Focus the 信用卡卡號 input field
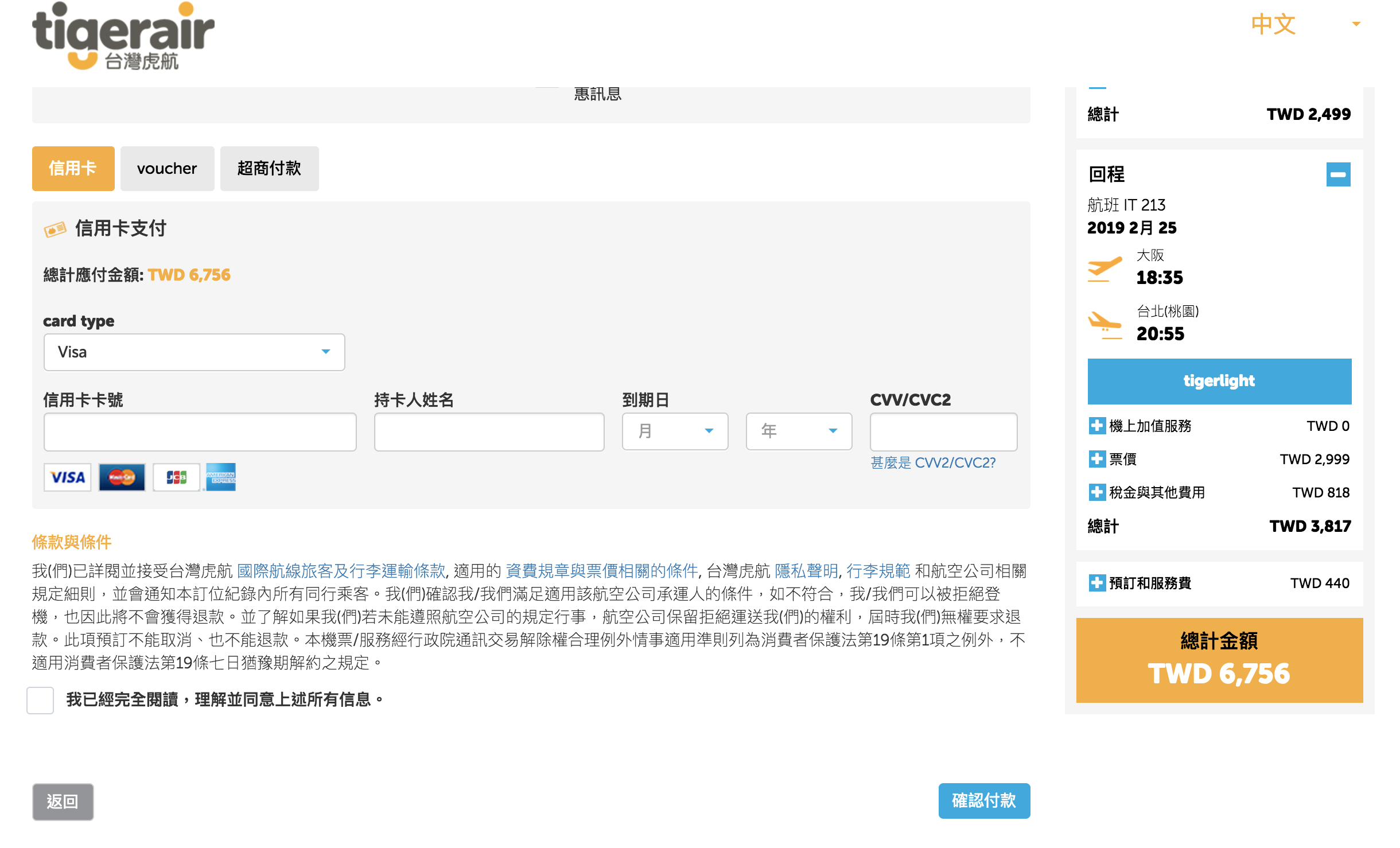This screenshot has height=848, width=1400. pyautogui.click(x=200, y=431)
